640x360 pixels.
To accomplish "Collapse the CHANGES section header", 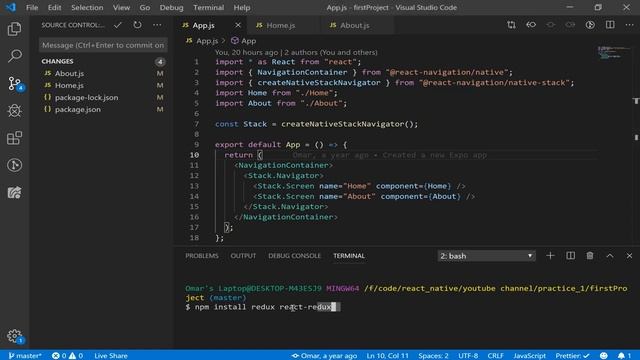I will coord(102,61).
